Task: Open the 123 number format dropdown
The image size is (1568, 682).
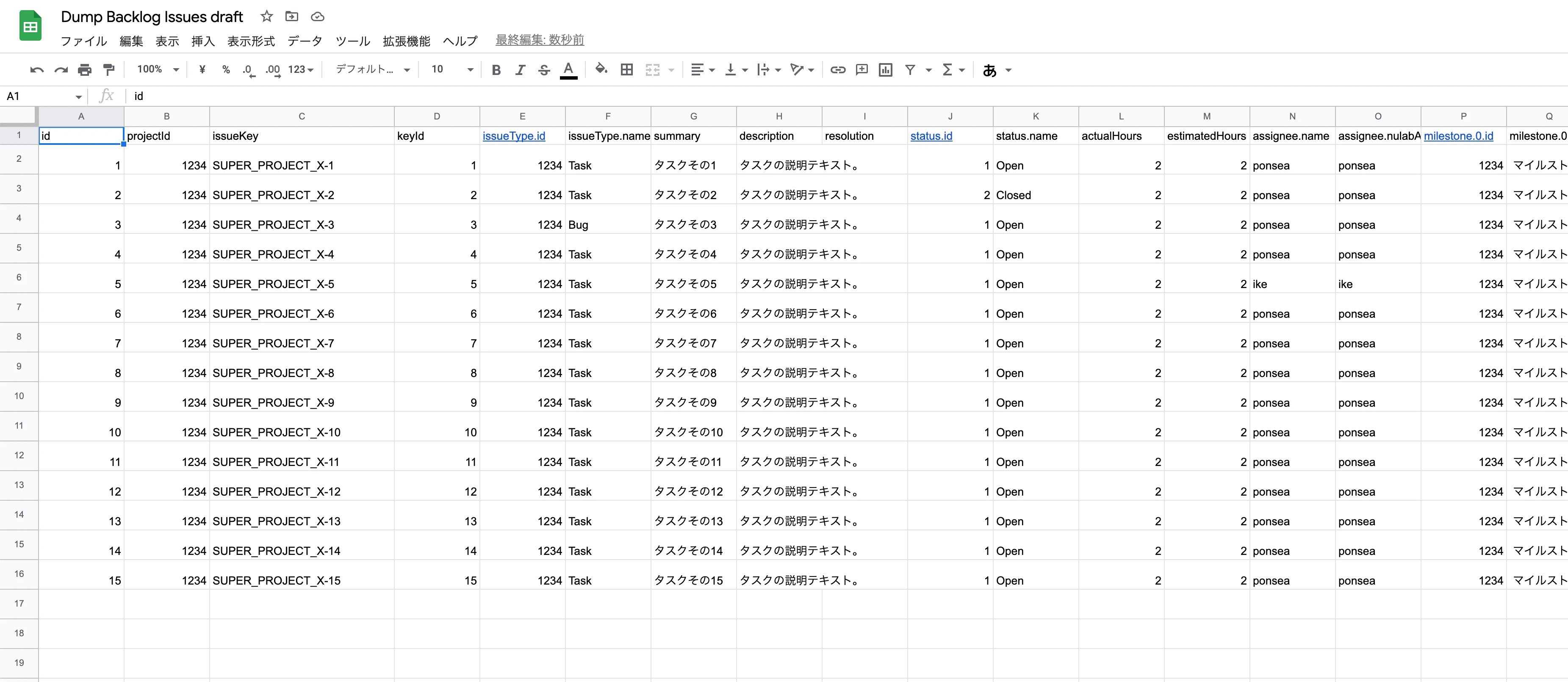Action: click(301, 69)
